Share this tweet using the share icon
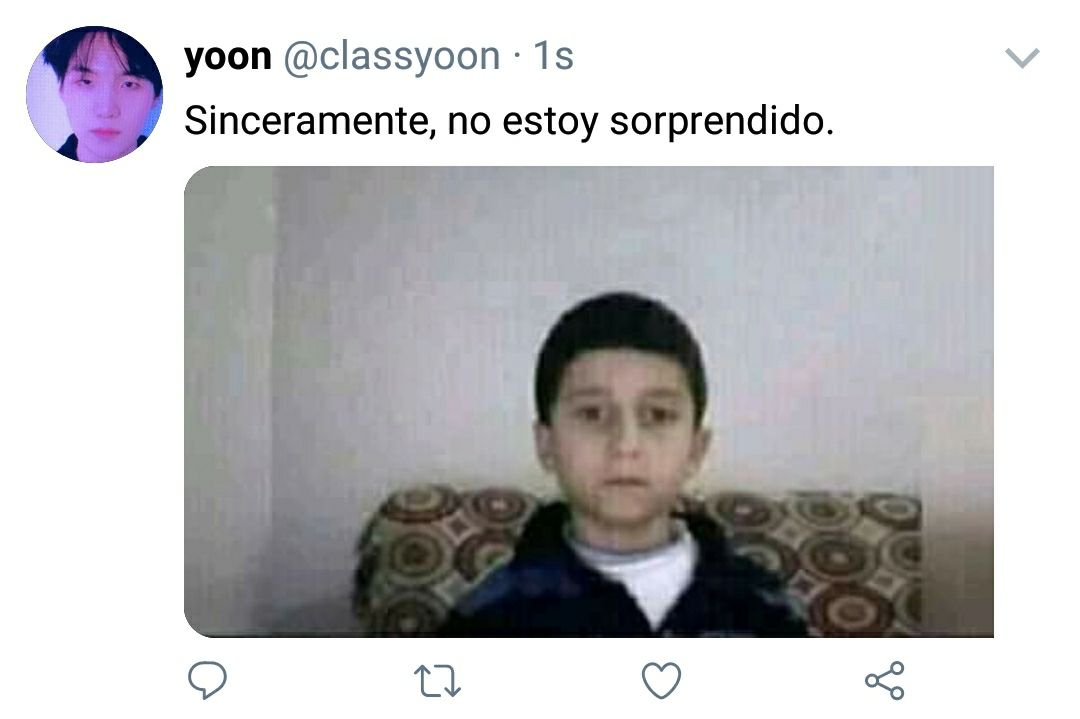1080x719 pixels. [x=885, y=680]
